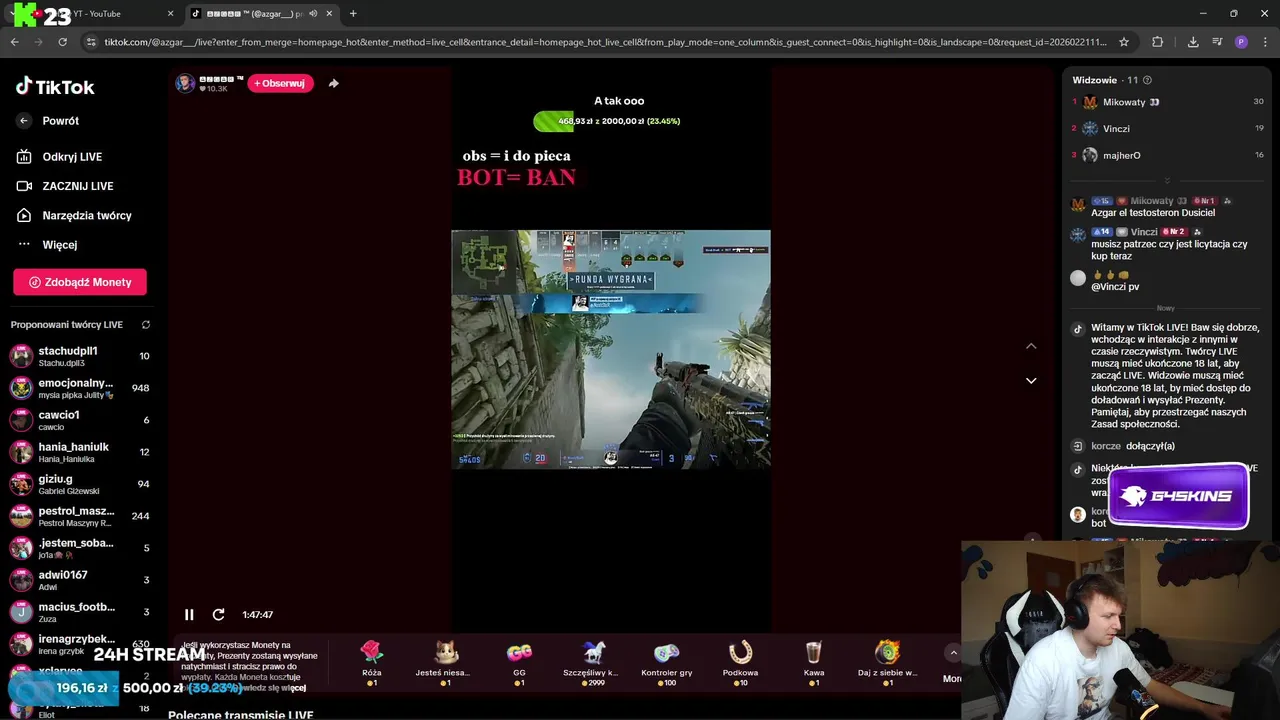Image resolution: width=1280 pixels, height=720 pixels.
Task: Pause the live stream
Action: pyautogui.click(x=189, y=615)
